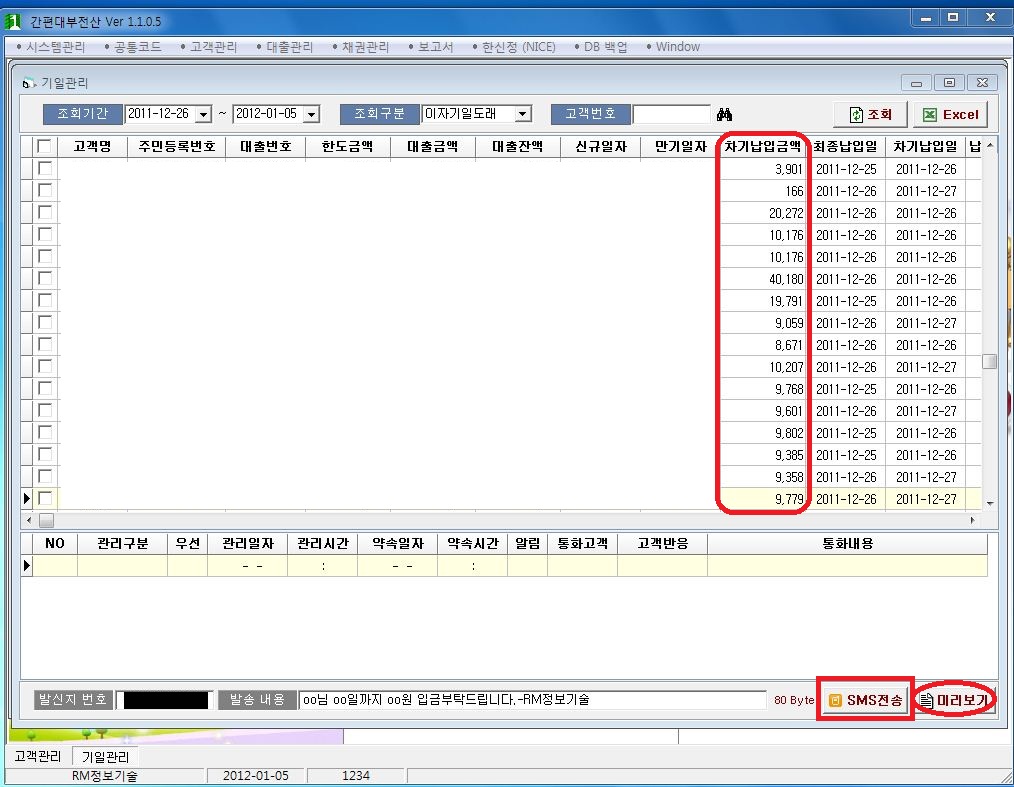Open the 보고서 menu
The height and width of the screenshot is (787, 1014).
[x=435, y=47]
